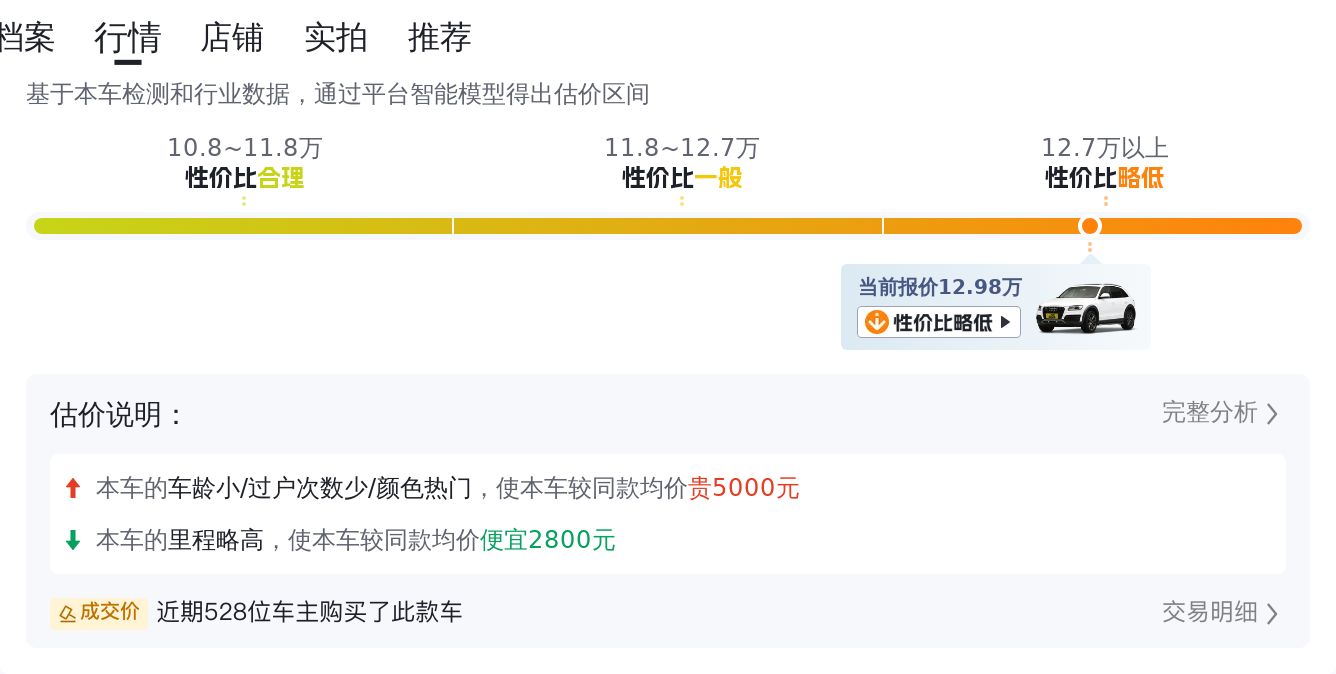Click the 成交价 badge
The image size is (1336, 674).
[99, 612]
